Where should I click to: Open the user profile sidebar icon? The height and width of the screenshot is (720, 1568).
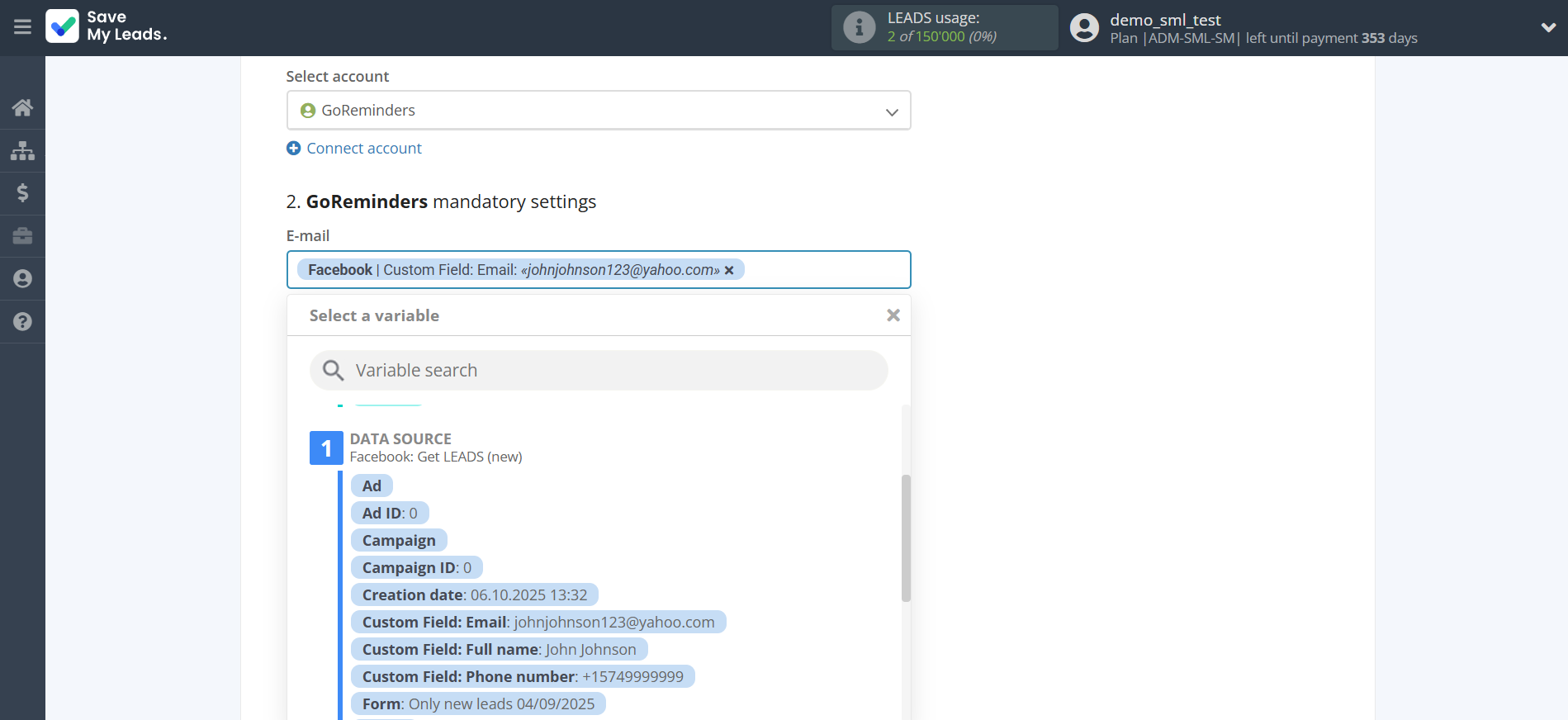[22, 279]
